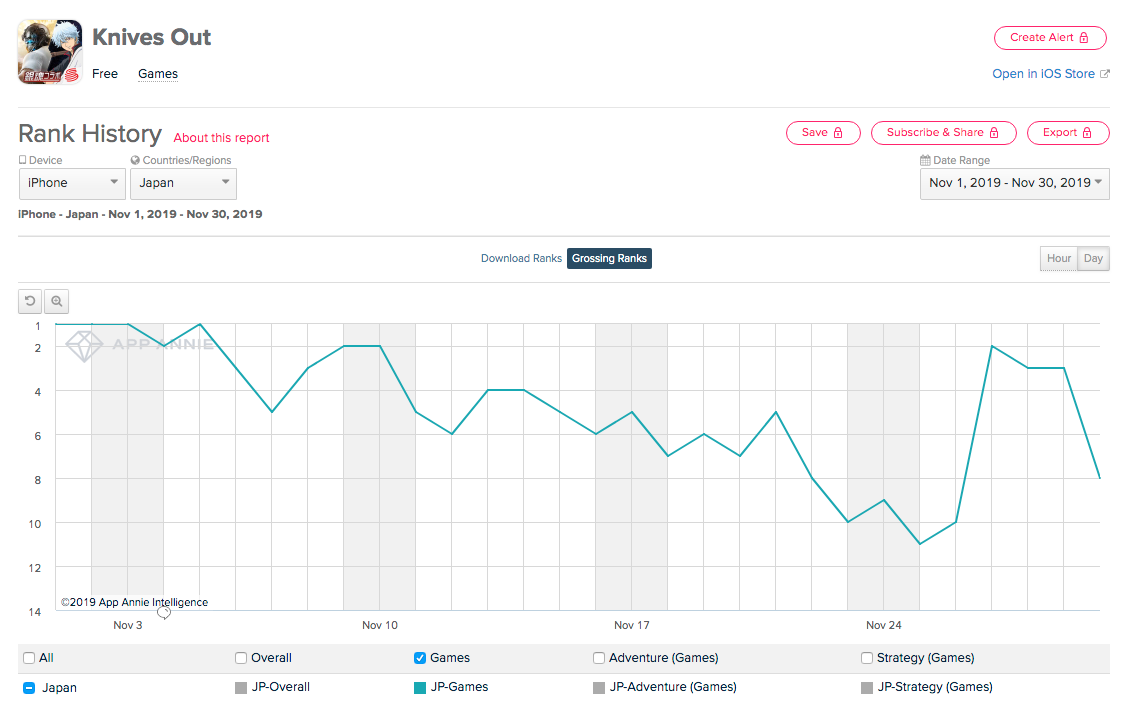
Task: Click the JP-Strategy (Games) legend label
Action: click(x=935, y=687)
